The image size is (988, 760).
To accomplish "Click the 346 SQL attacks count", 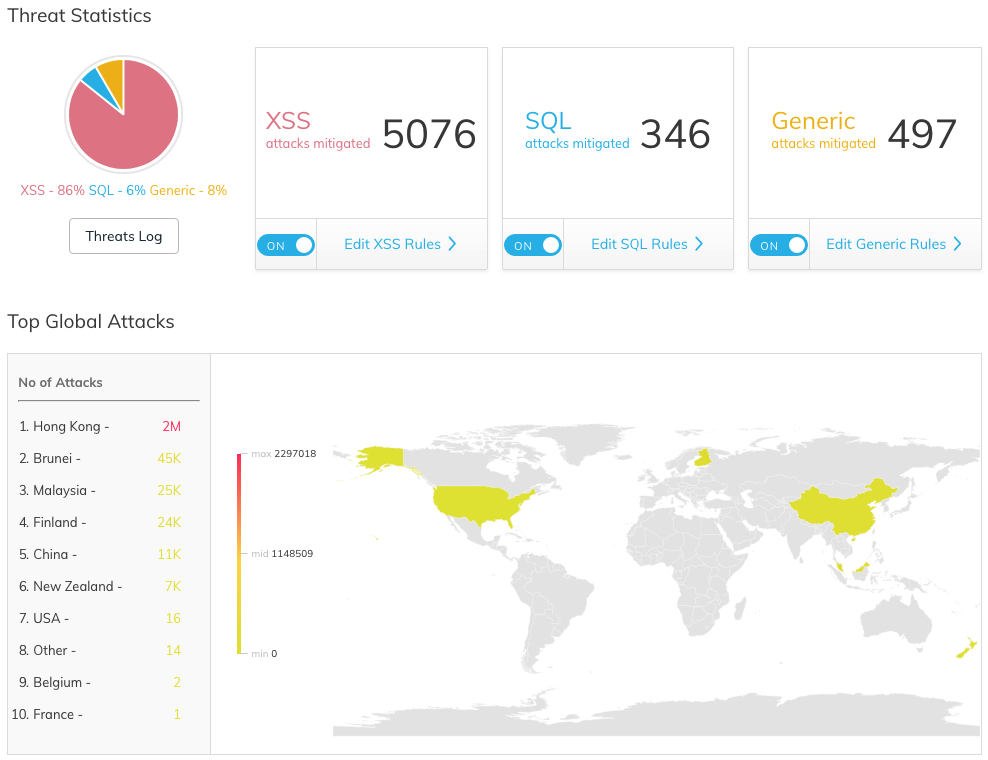I will click(x=675, y=134).
